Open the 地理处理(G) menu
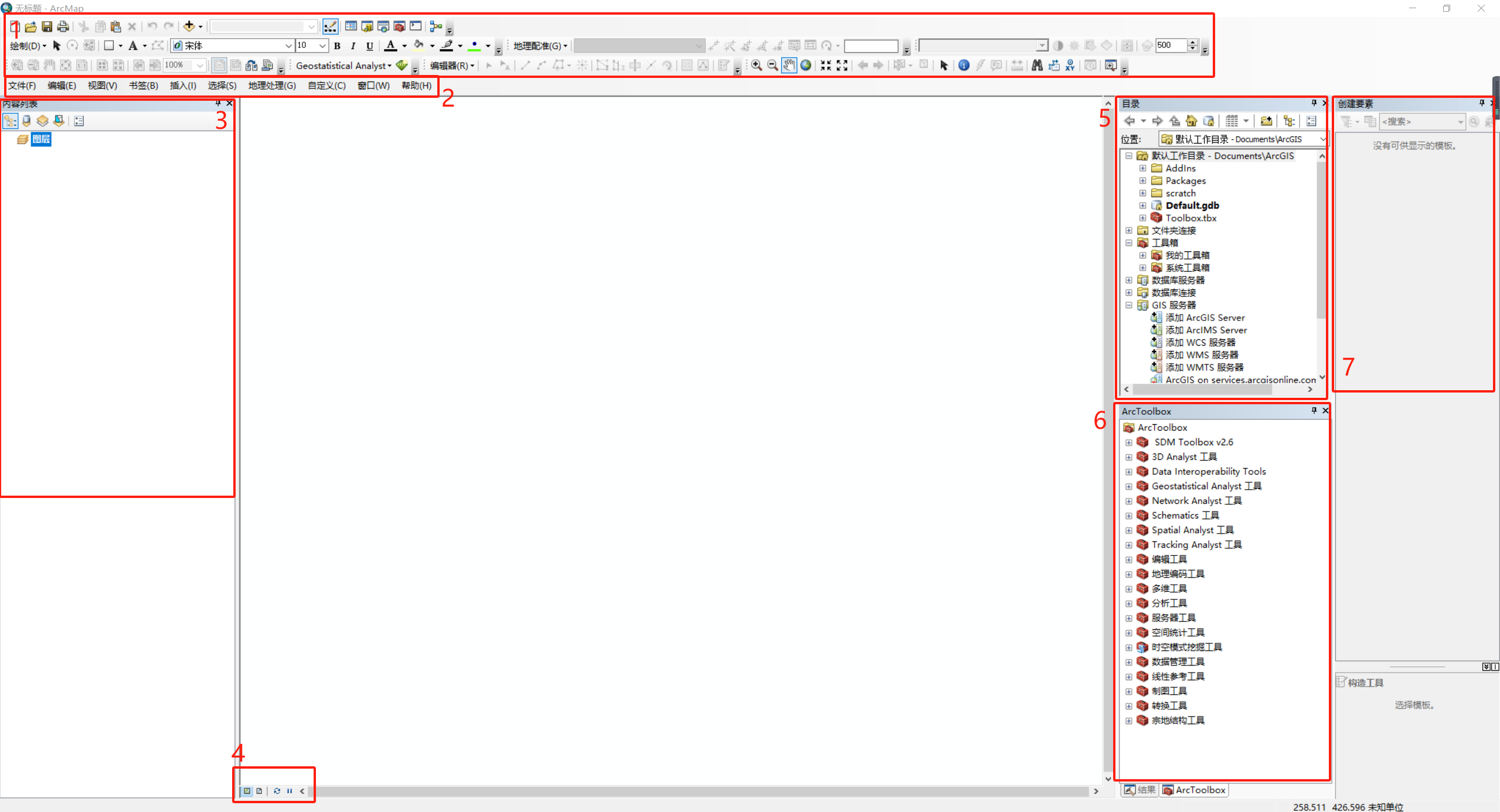The image size is (1500, 812). coord(272,86)
